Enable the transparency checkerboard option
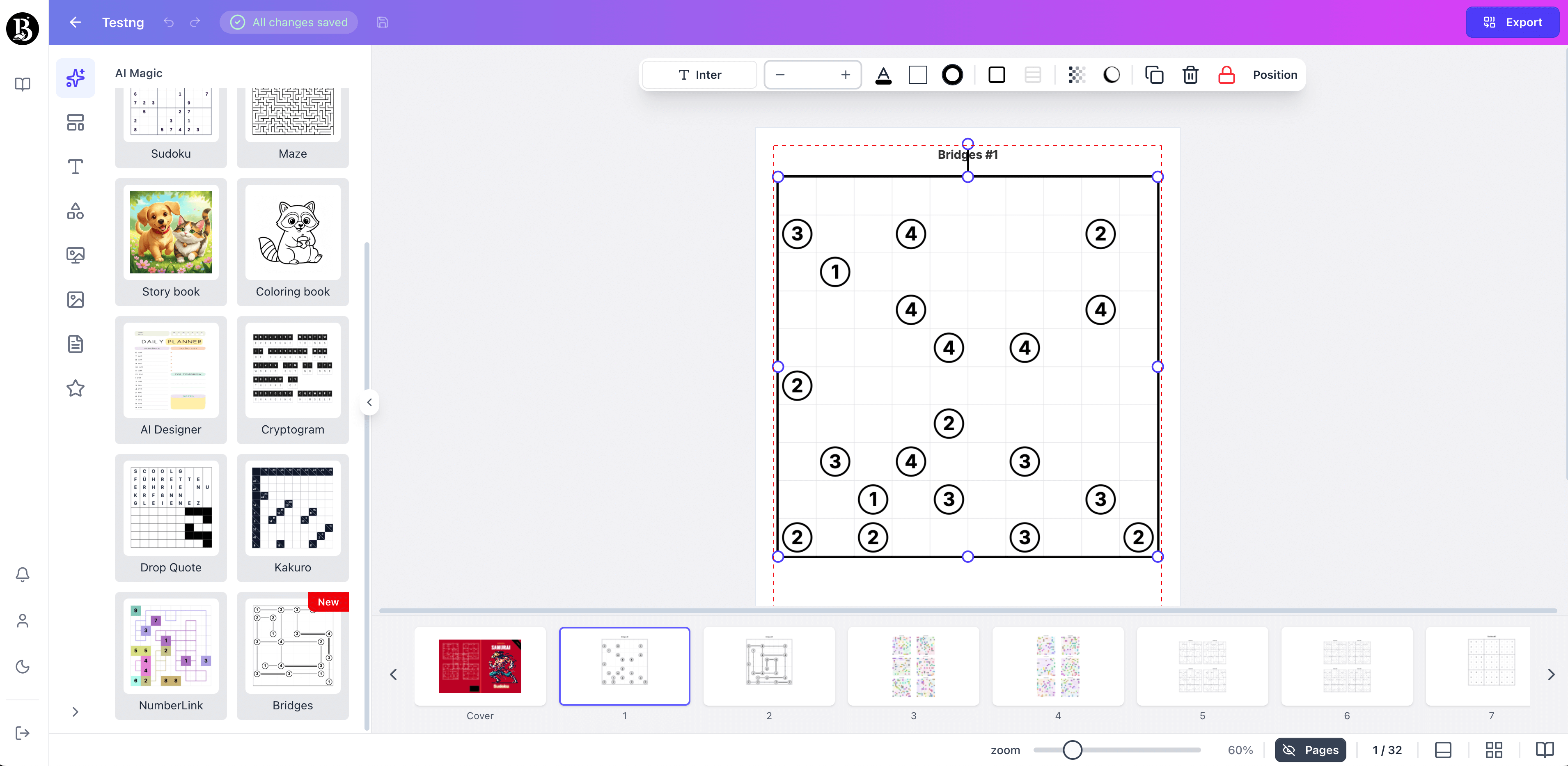This screenshot has height=766, width=1568. tap(1075, 74)
